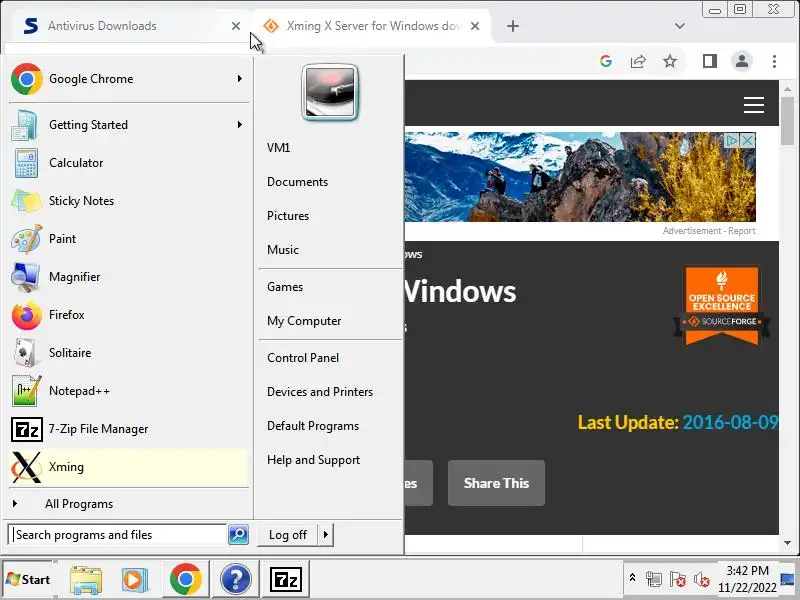Click in Search programs and files box

118,535
